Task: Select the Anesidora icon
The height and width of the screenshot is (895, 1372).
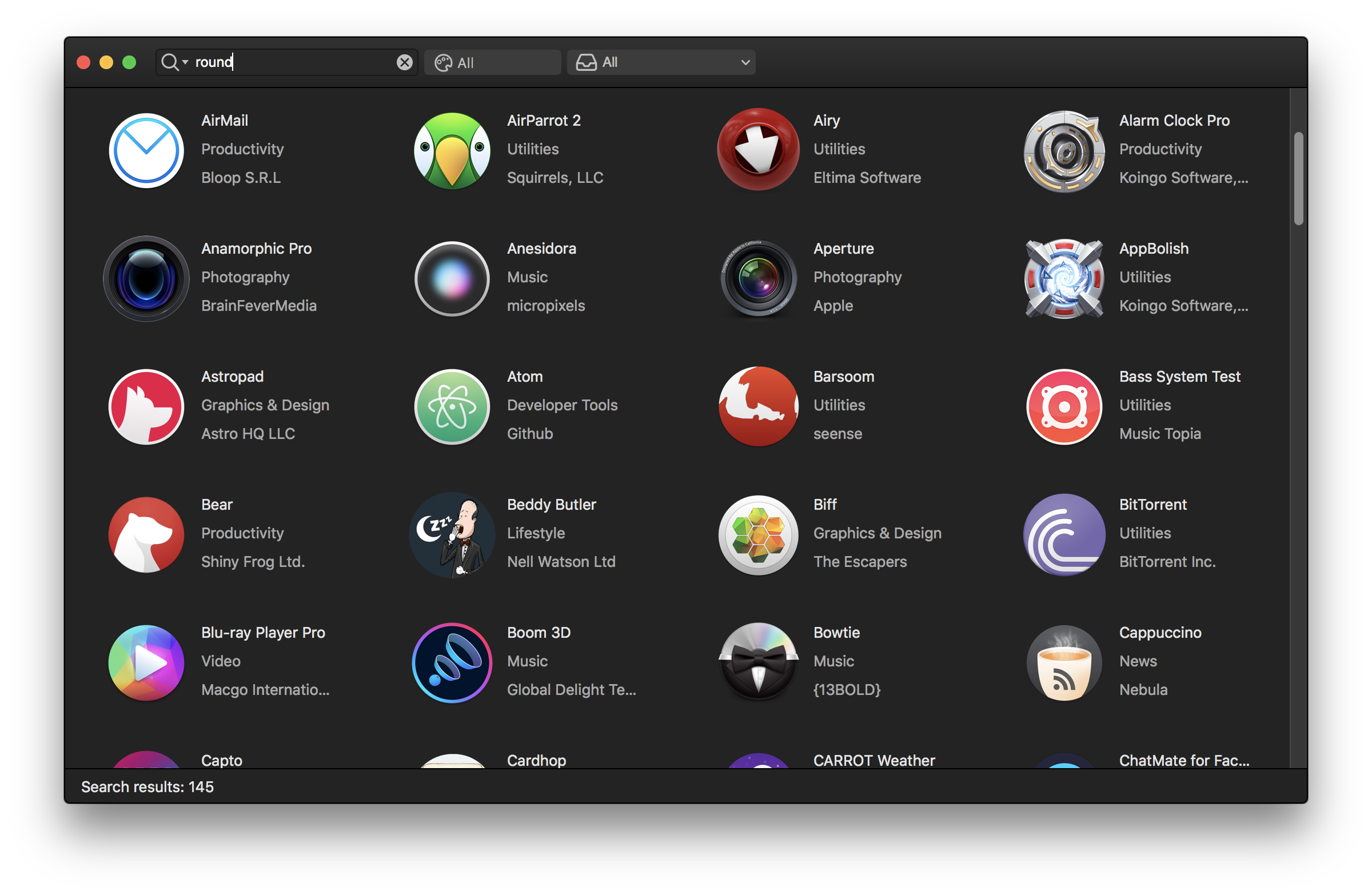Action: tap(453, 279)
